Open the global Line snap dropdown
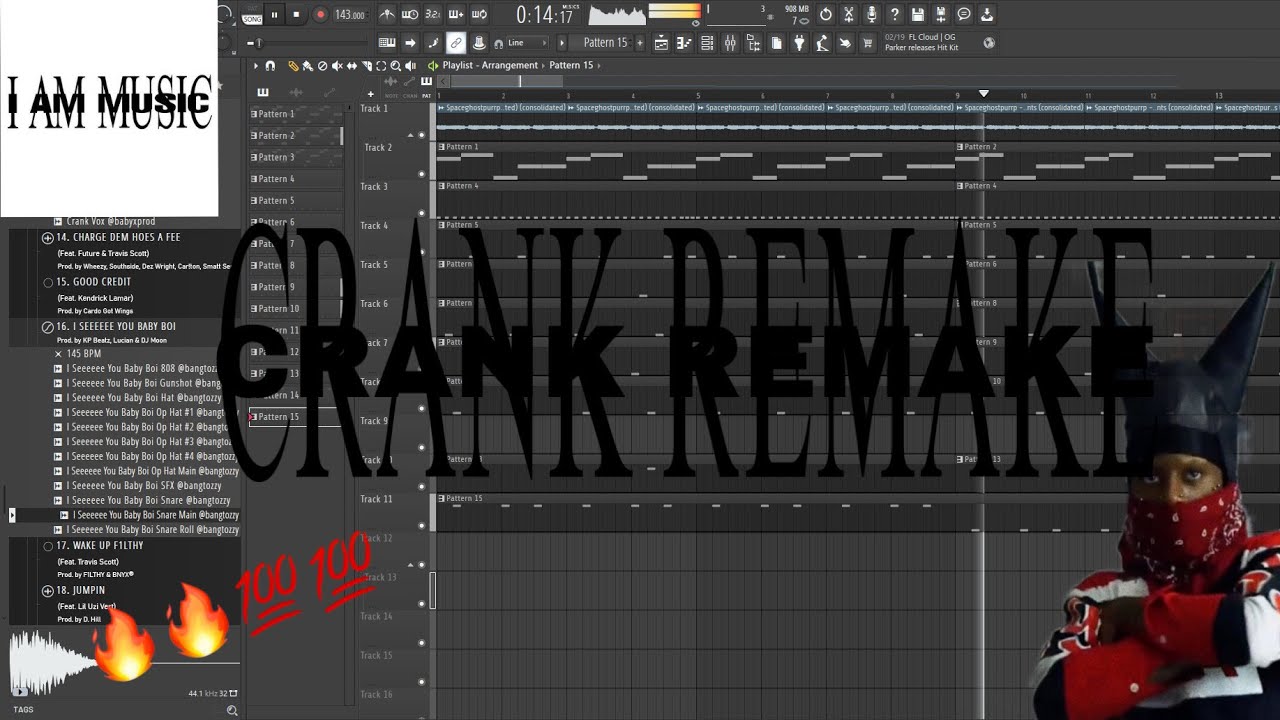The image size is (1280, 720). pos(528,43)
